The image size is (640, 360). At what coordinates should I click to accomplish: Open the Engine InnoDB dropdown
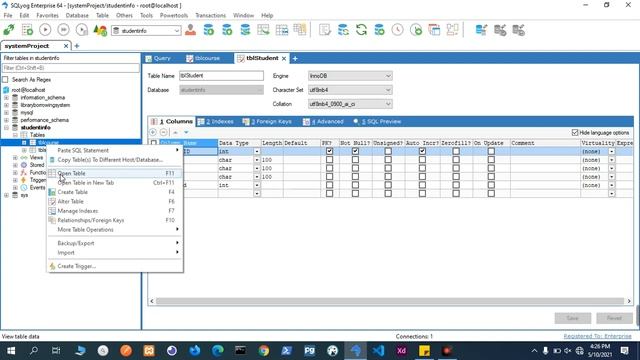(388, 76)
